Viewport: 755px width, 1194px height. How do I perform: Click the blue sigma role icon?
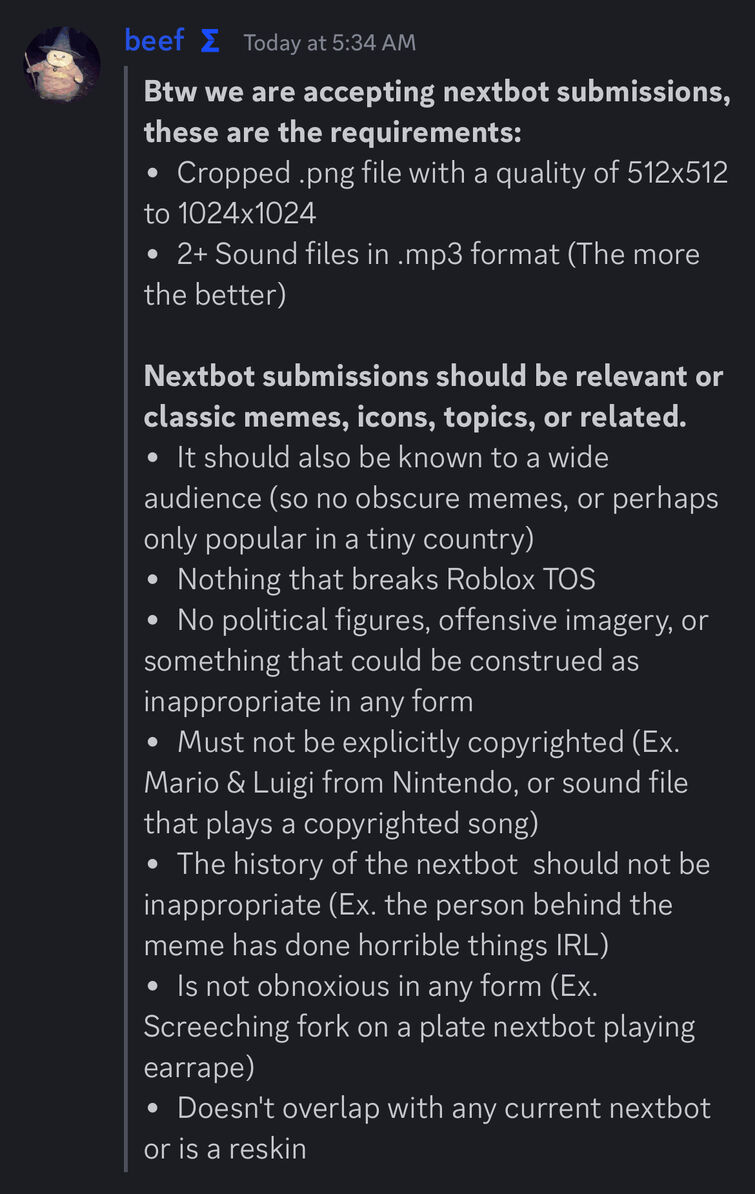(210, 40)
